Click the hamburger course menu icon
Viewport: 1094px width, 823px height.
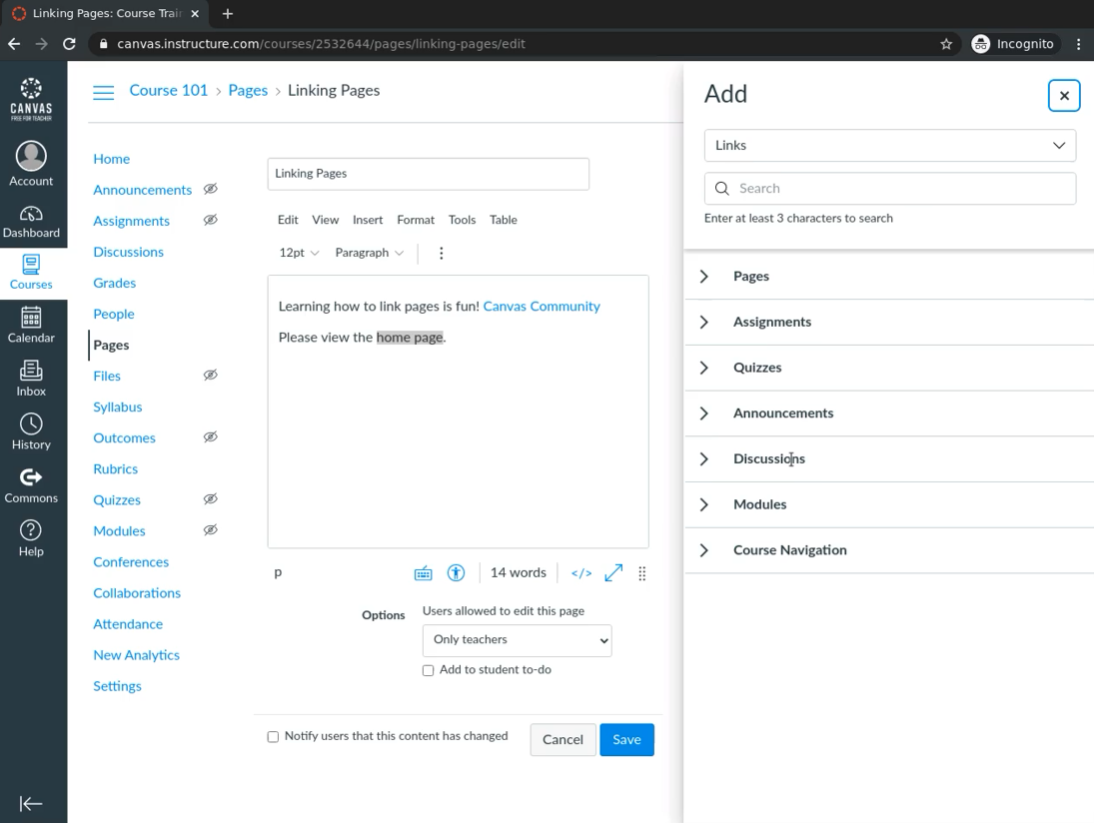tap(103, 92)
